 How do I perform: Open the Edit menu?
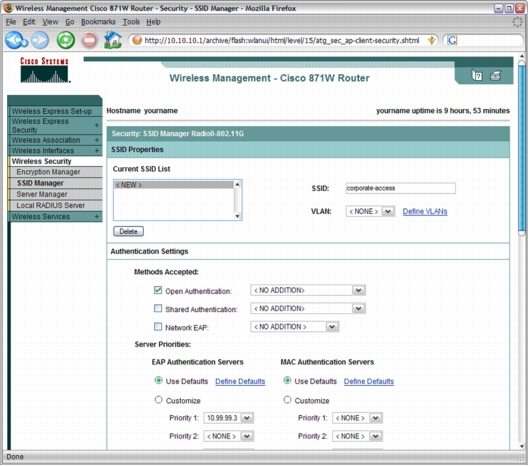point(29,22)
